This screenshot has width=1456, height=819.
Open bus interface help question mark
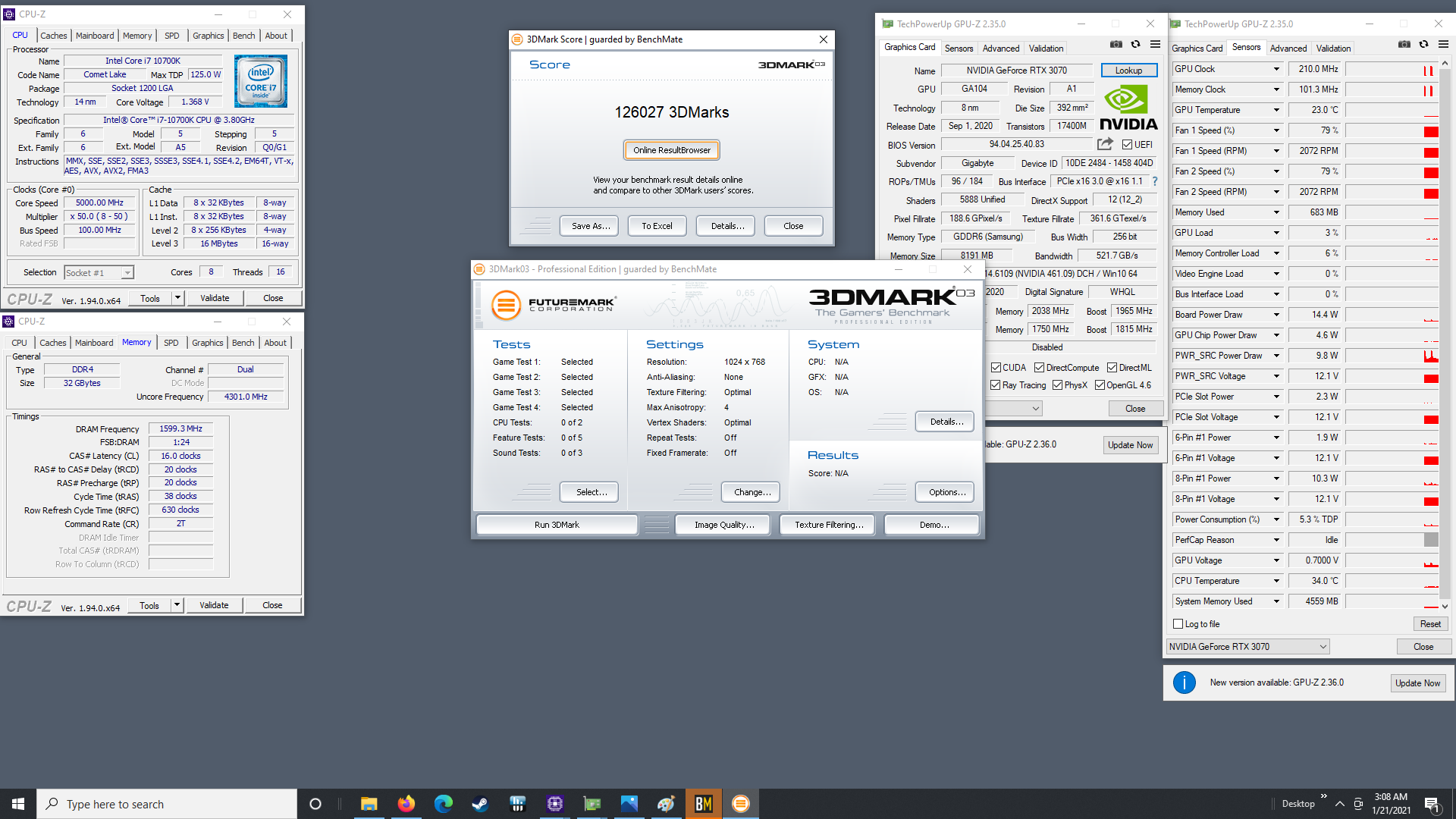1155,181
